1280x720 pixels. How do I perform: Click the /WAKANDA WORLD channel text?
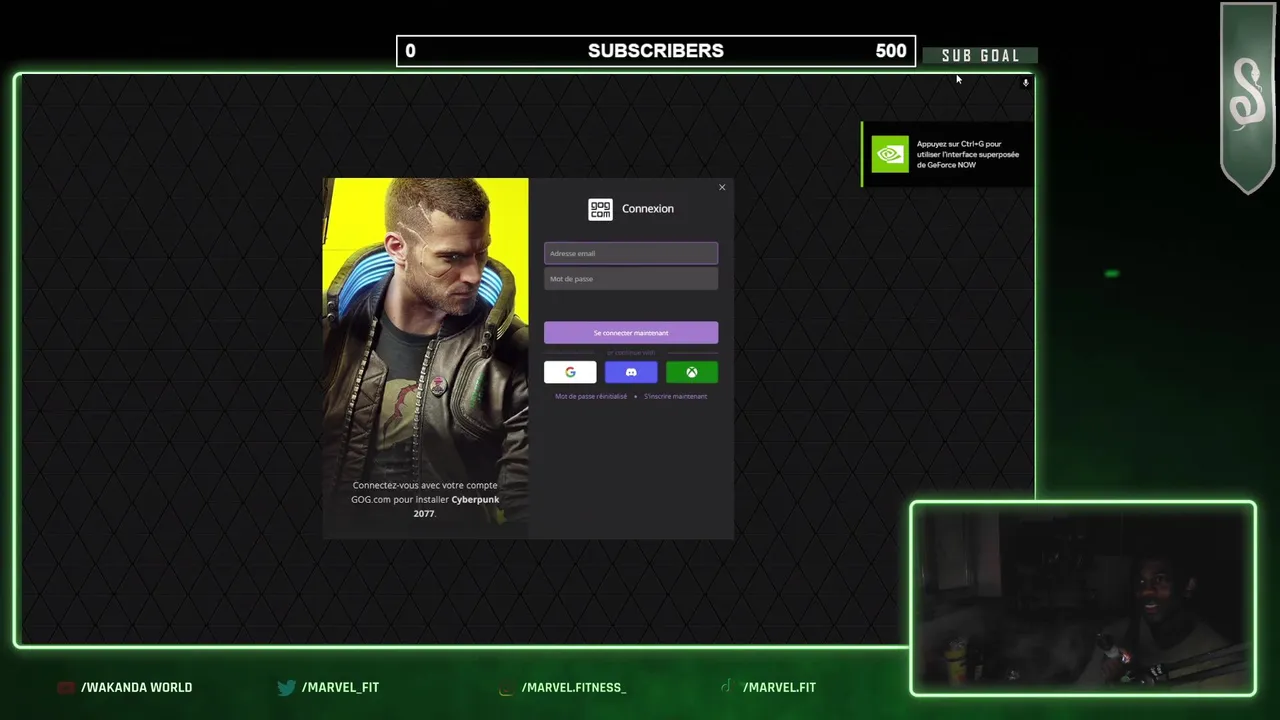pos(136,687)
